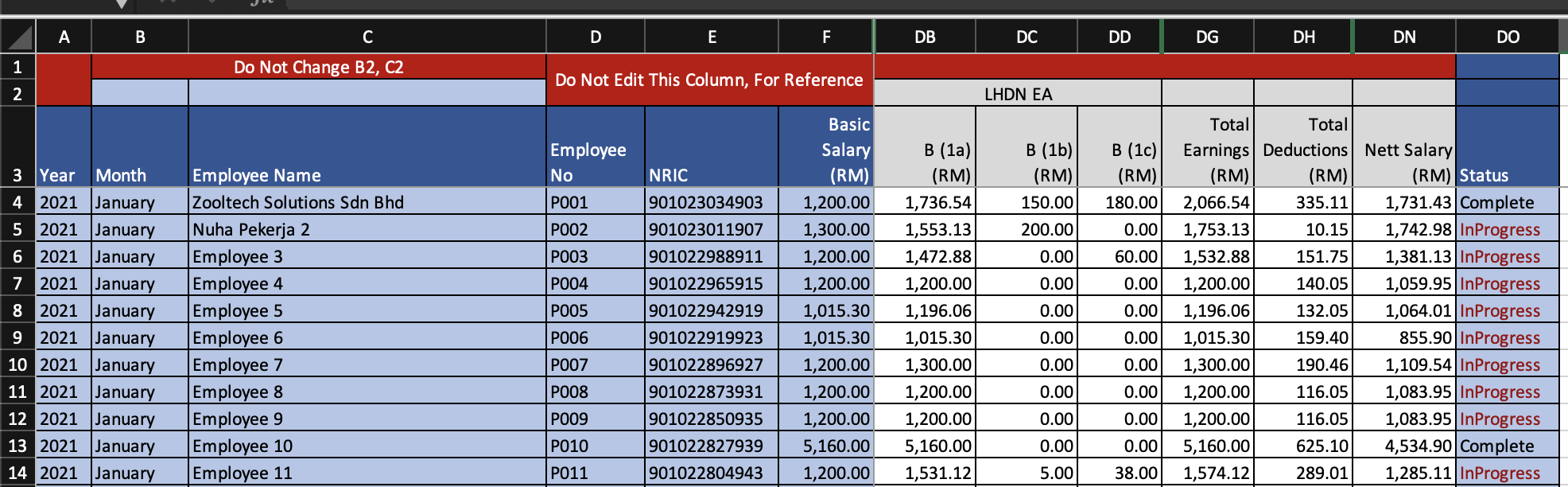The width and height of the screenshot is (1568, 487).
Task: Select B (1b) value '150.00'
Action: click(x=1027, y=202)
